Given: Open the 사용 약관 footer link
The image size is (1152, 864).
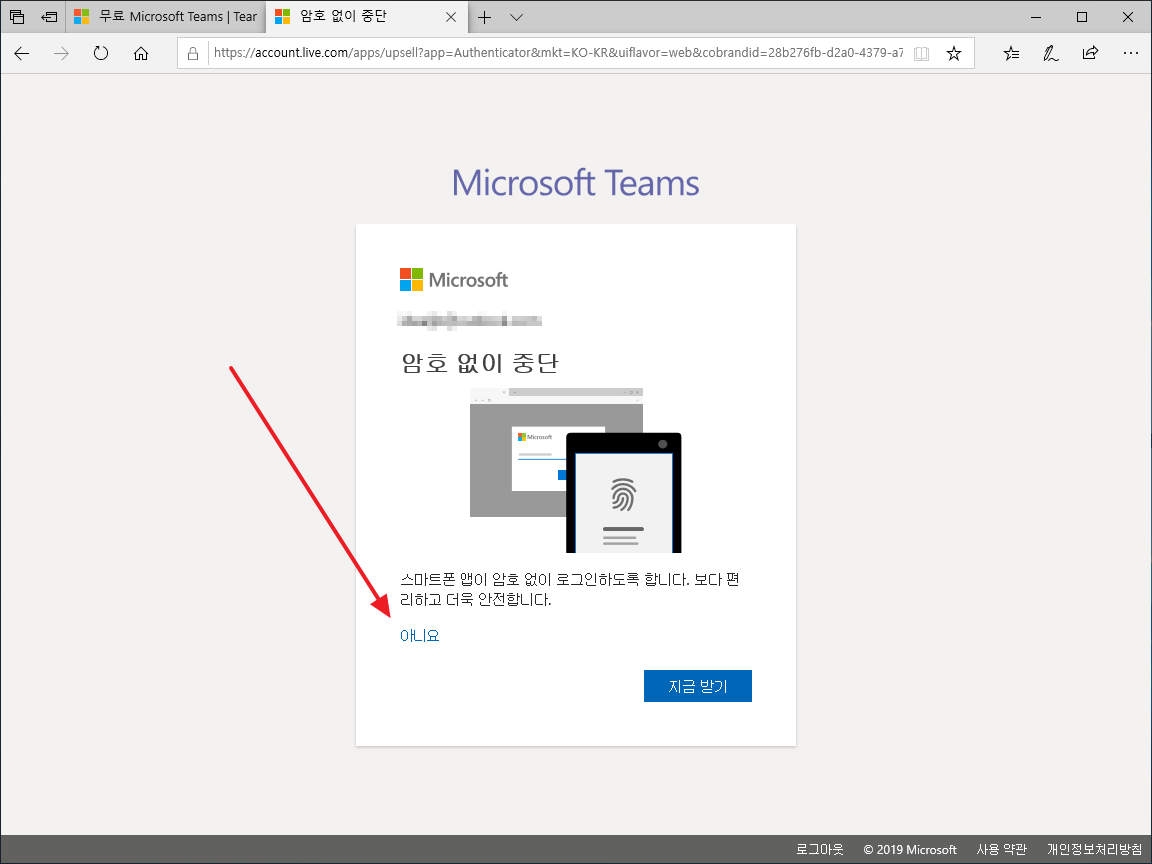Looking at the screenshot, I should click(x=1001, y=849).
